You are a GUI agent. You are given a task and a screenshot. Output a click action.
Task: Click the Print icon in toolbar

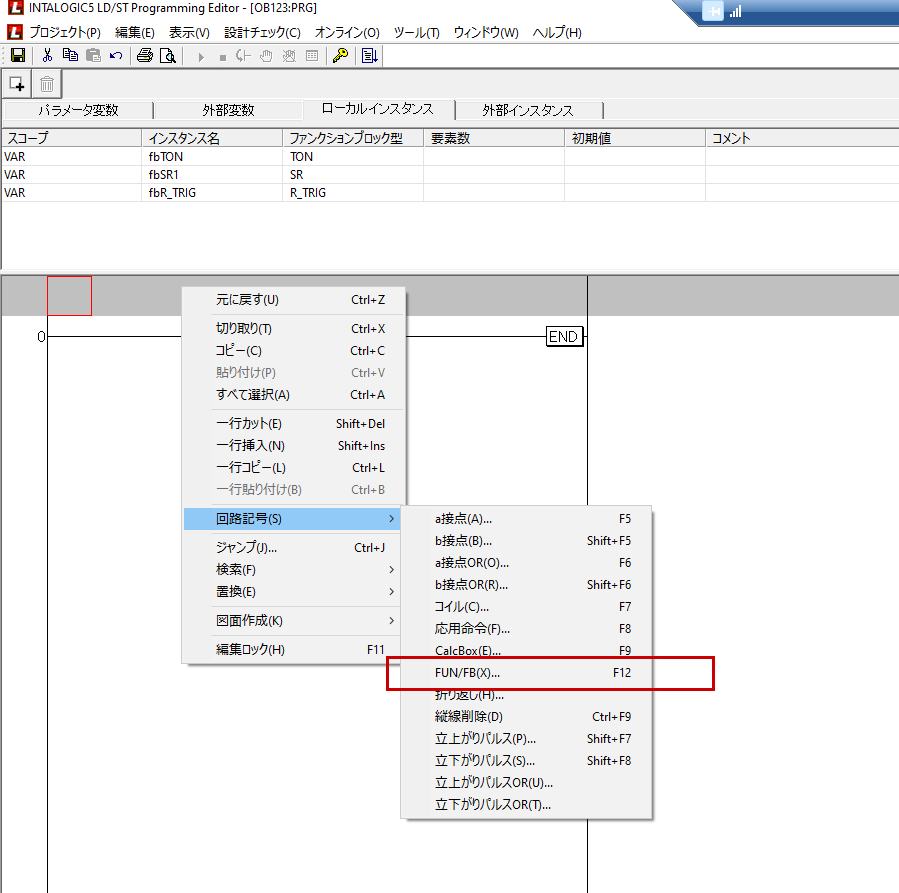point(145,56)
